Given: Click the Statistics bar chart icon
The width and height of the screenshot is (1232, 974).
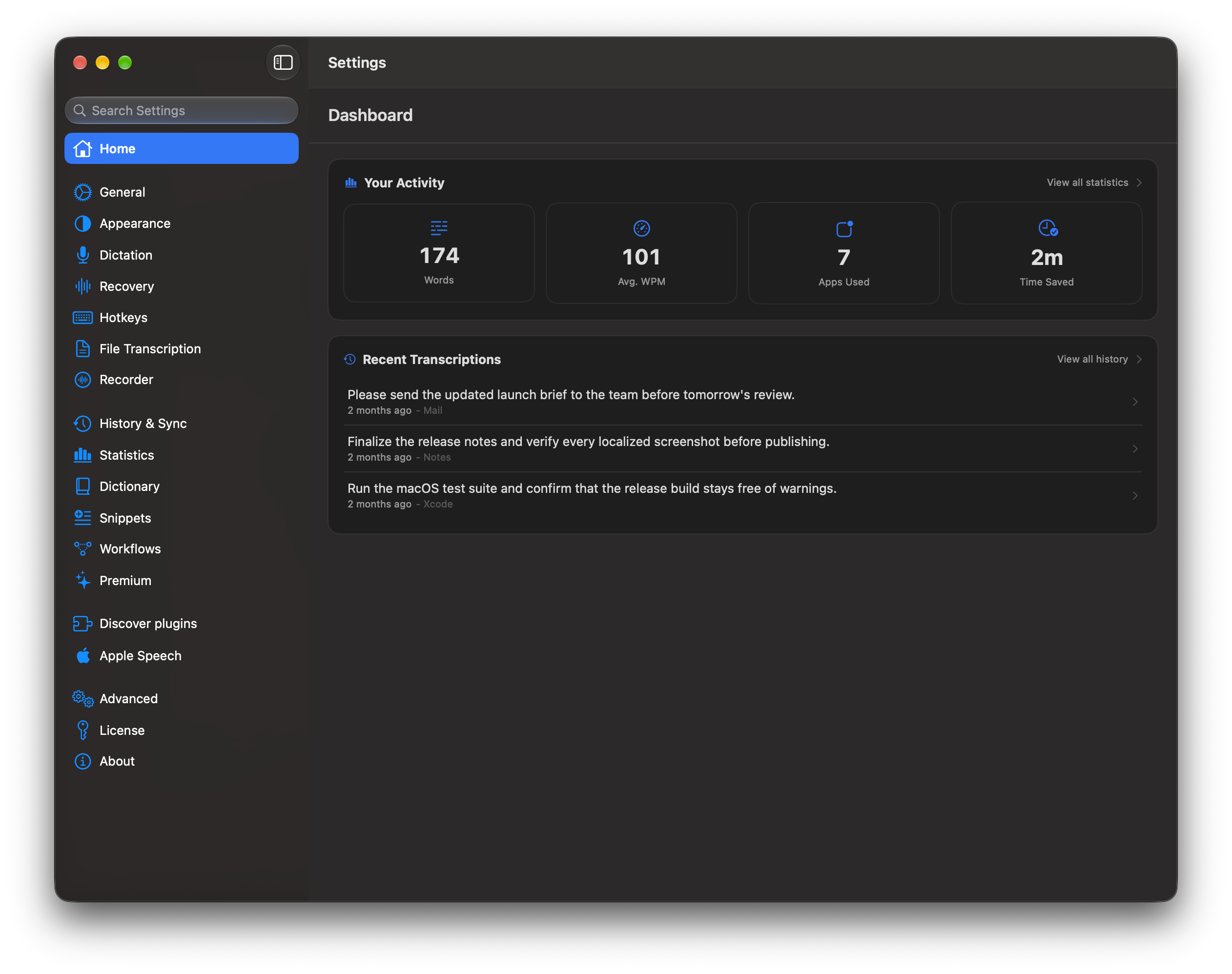Looking at the screenshot, I should click(82, 455).
